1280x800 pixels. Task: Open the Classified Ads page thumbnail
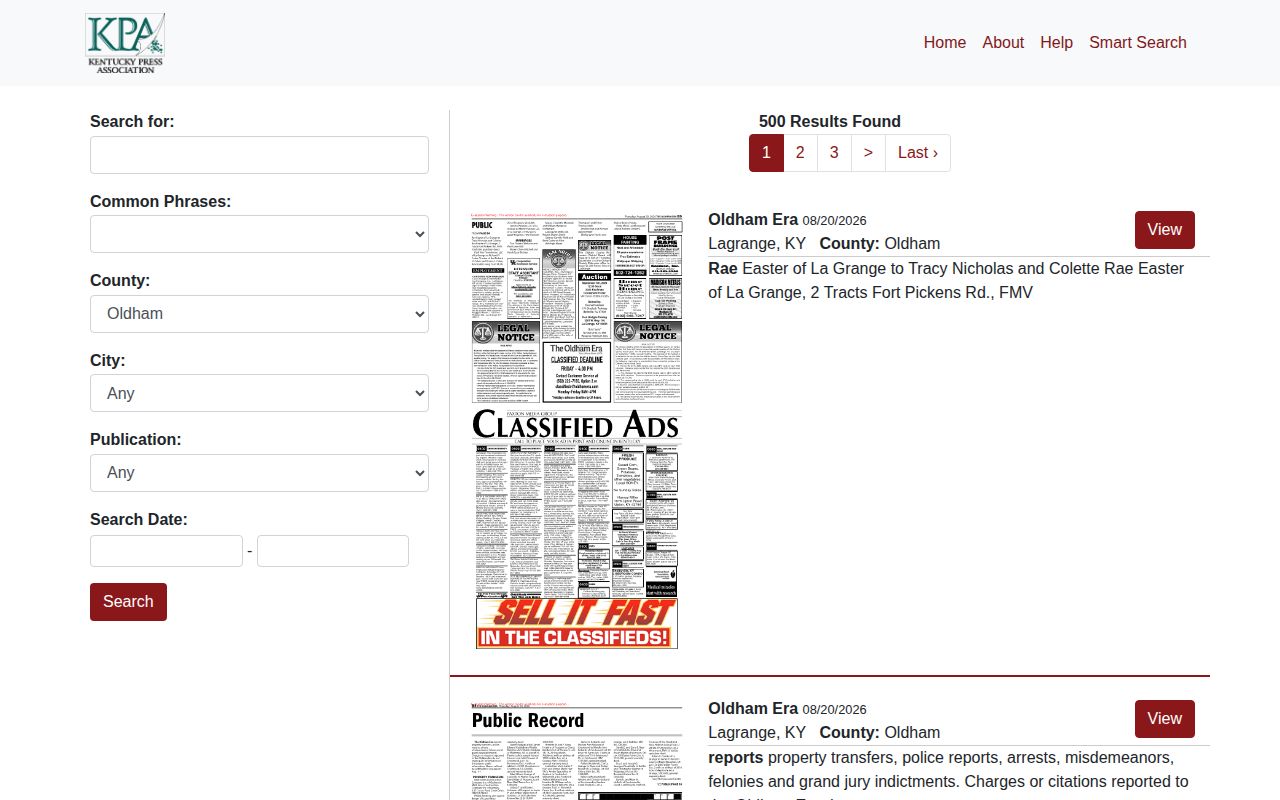(577, 430)
